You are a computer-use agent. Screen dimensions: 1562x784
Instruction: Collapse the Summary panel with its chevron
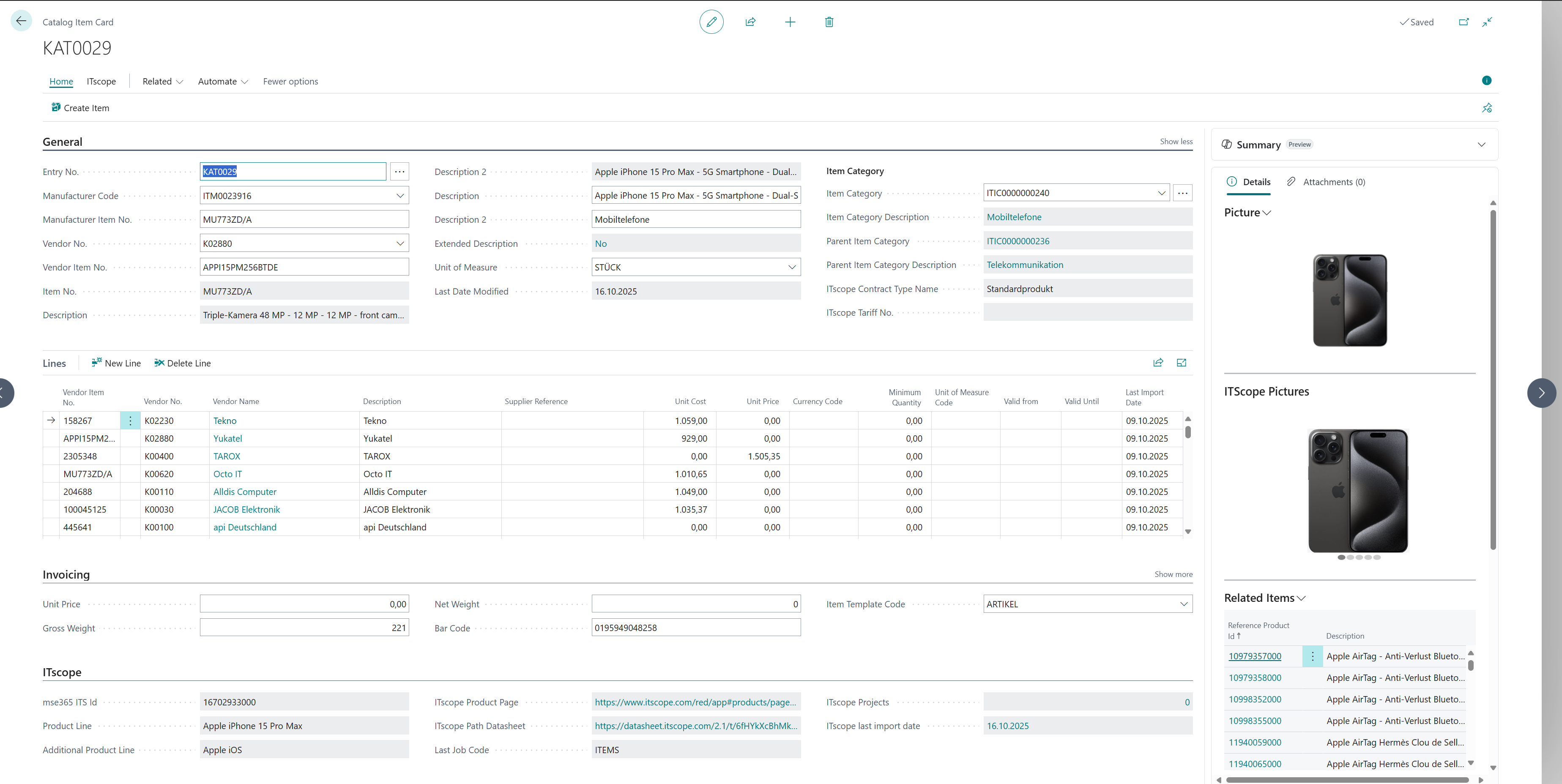click(1481, 144)
